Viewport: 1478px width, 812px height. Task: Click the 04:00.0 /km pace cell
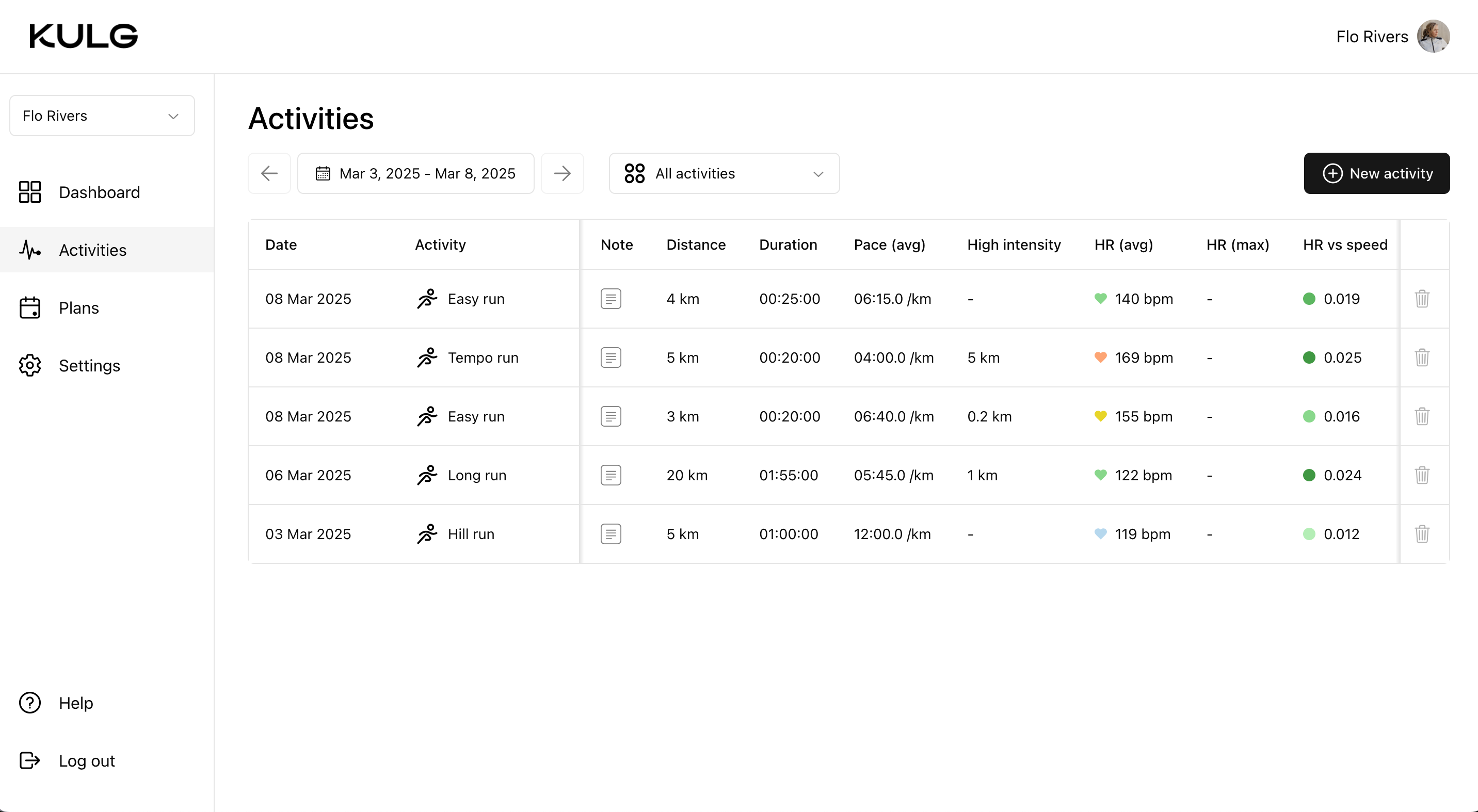pos(893,358)
